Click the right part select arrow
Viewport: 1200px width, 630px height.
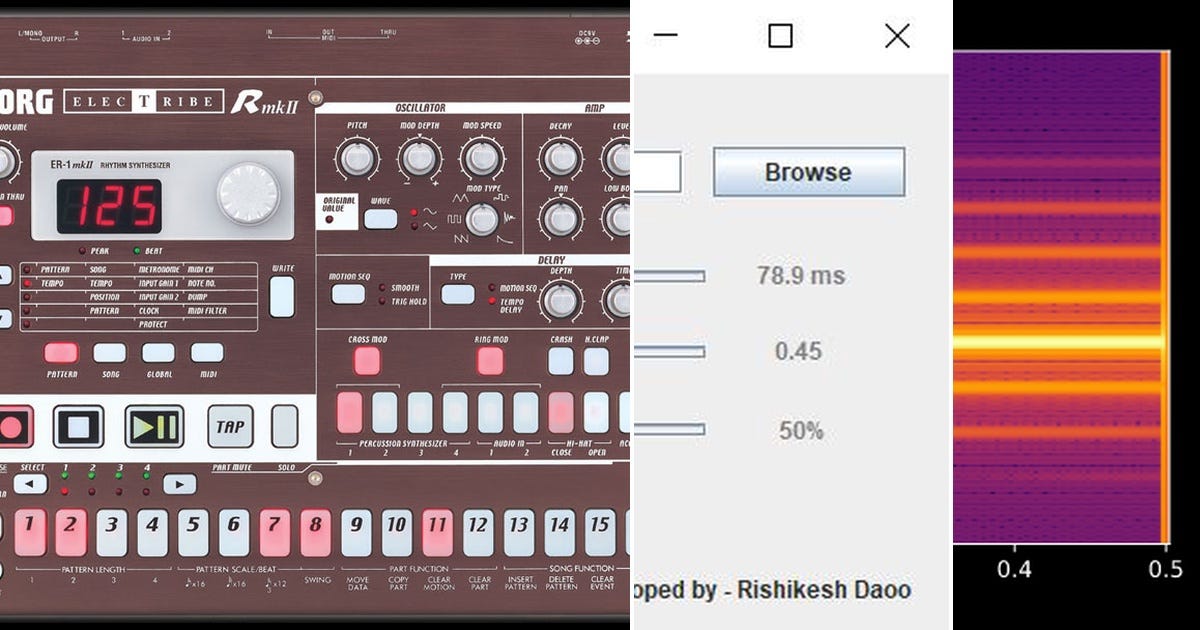click(x=180, y=483)
